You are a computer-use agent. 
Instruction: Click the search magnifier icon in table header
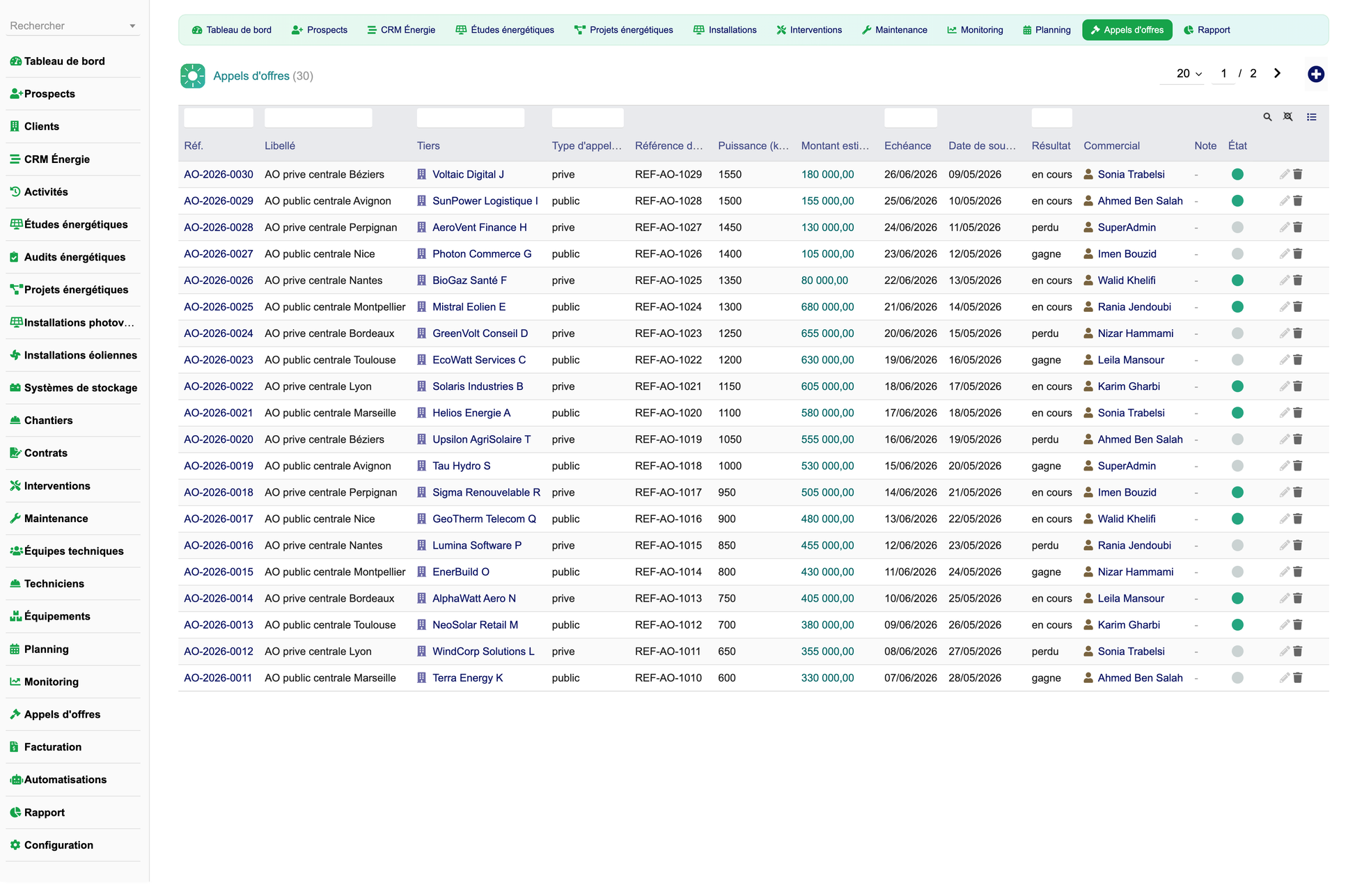click(1267, 117)
